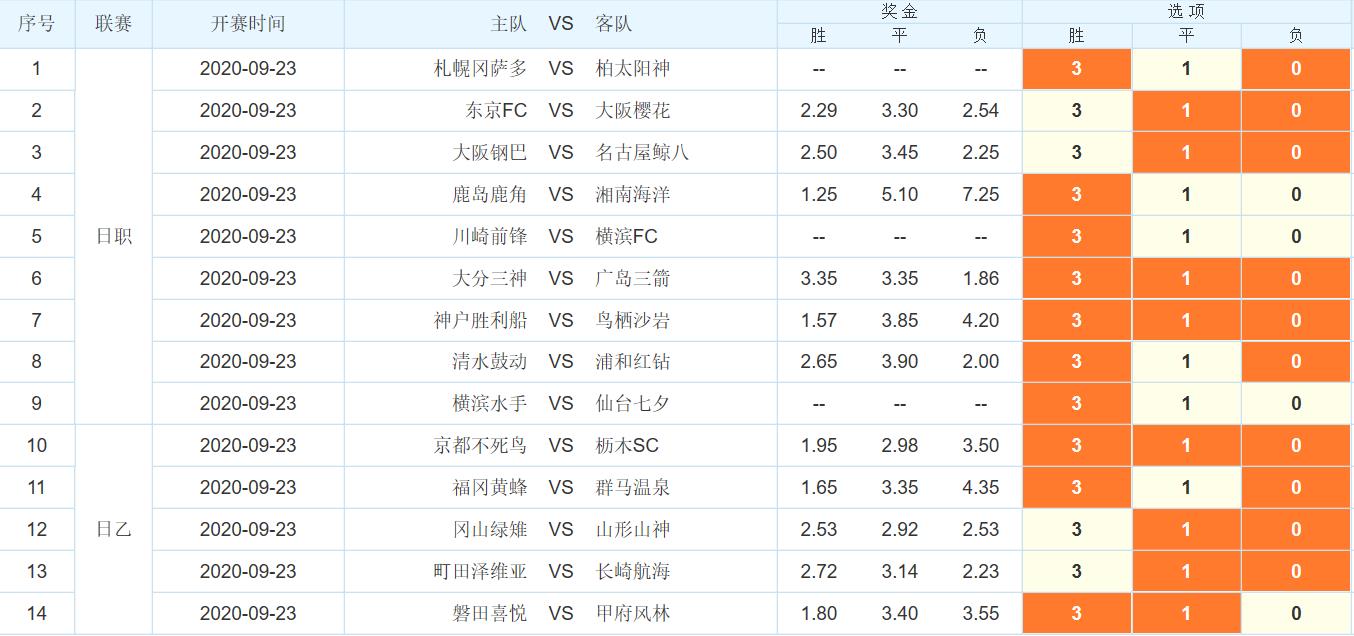Click home team 鹿岛鹿角

(490, 195)
